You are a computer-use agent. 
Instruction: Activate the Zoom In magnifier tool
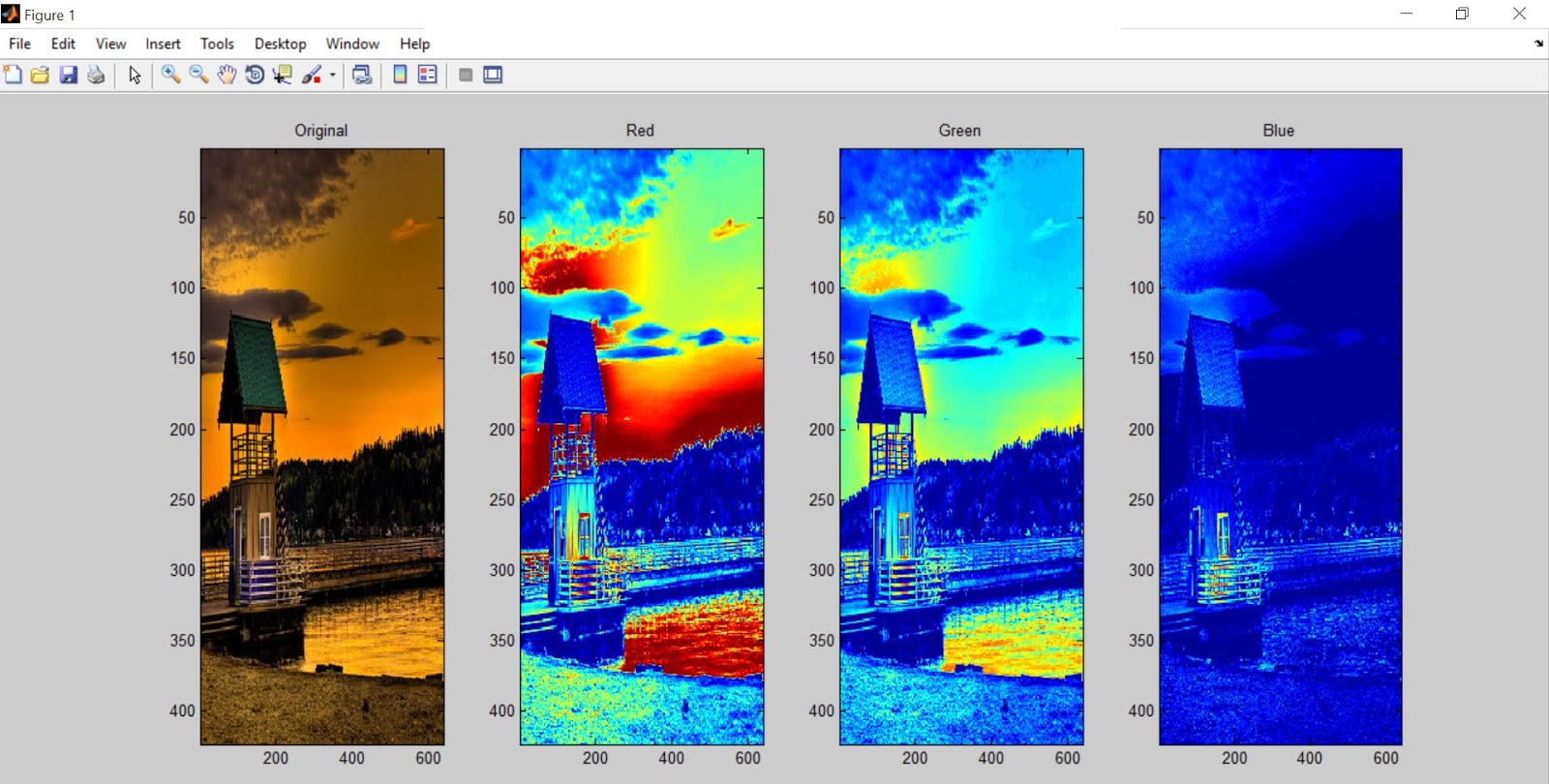170,75
